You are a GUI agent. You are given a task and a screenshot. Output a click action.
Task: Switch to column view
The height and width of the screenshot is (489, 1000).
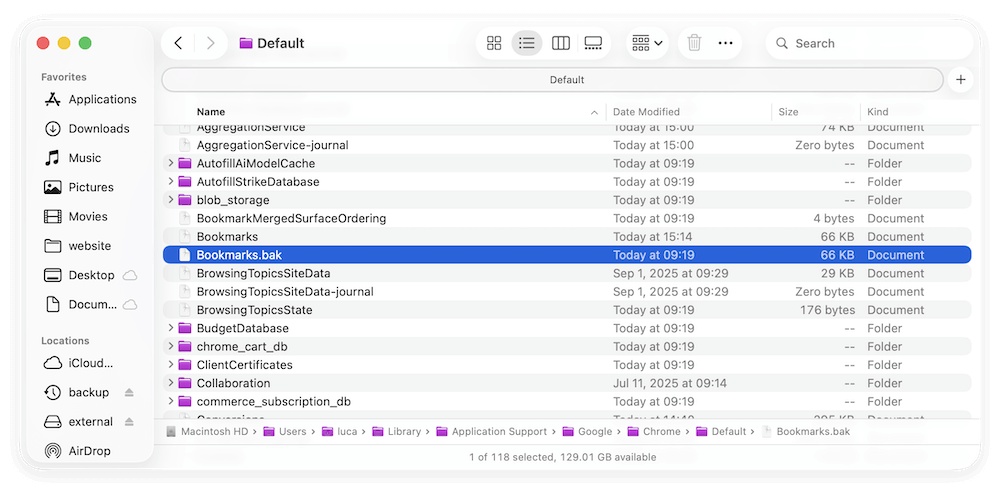[x=561, y=43]
